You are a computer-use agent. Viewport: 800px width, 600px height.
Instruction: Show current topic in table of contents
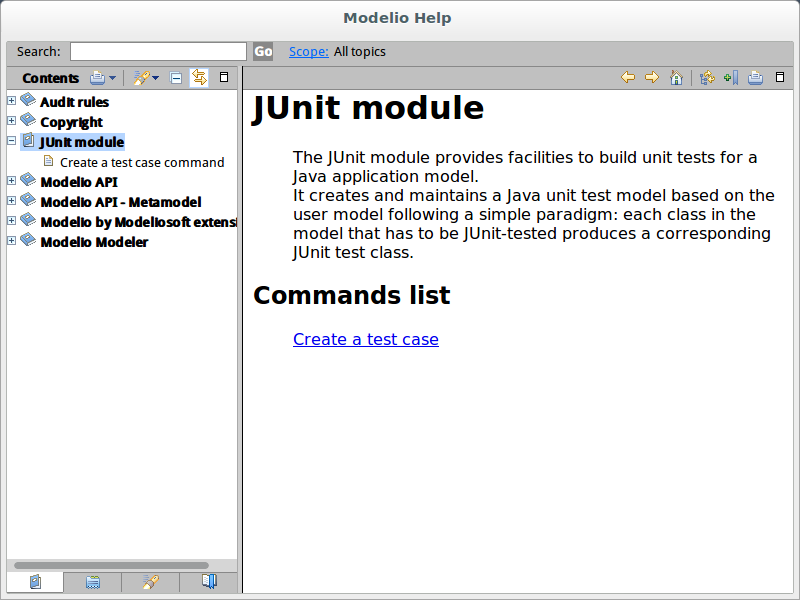[x=707, y=78]
